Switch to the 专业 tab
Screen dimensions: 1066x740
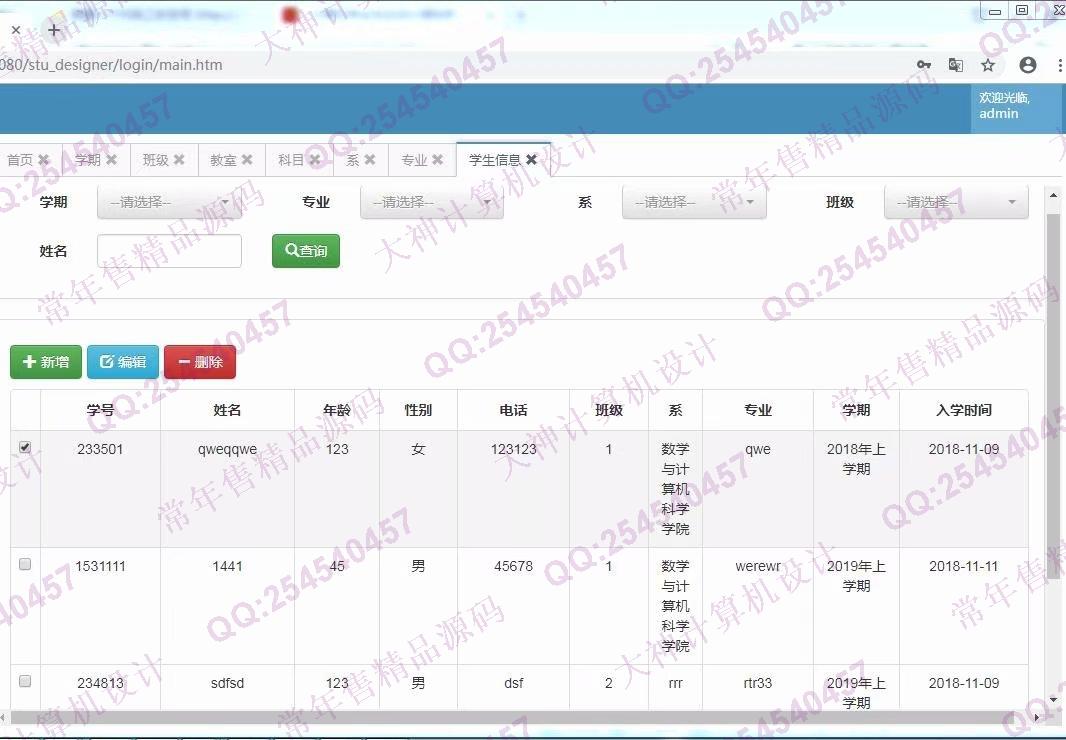click(x=414, y=160)
